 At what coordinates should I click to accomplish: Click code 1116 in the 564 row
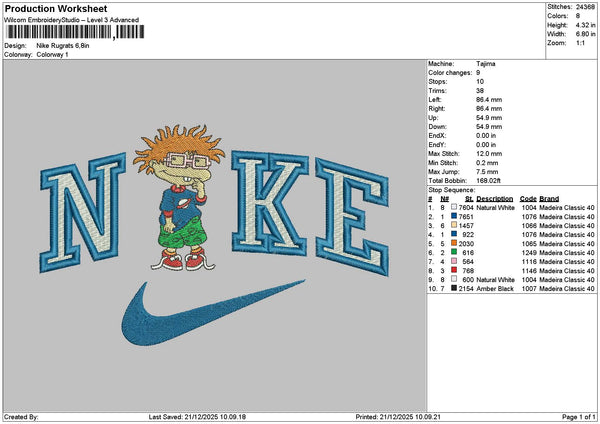click(529, 262)
